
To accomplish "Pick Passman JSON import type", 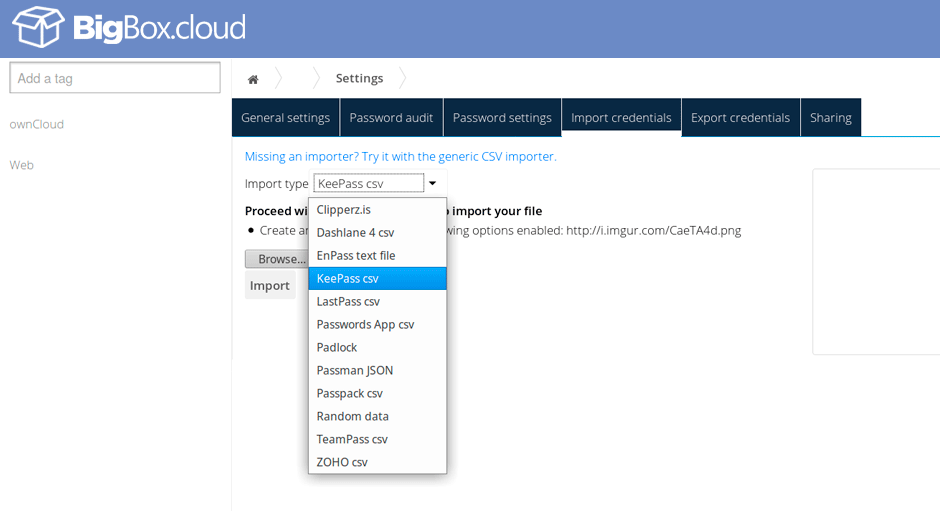I will (377, 371).
